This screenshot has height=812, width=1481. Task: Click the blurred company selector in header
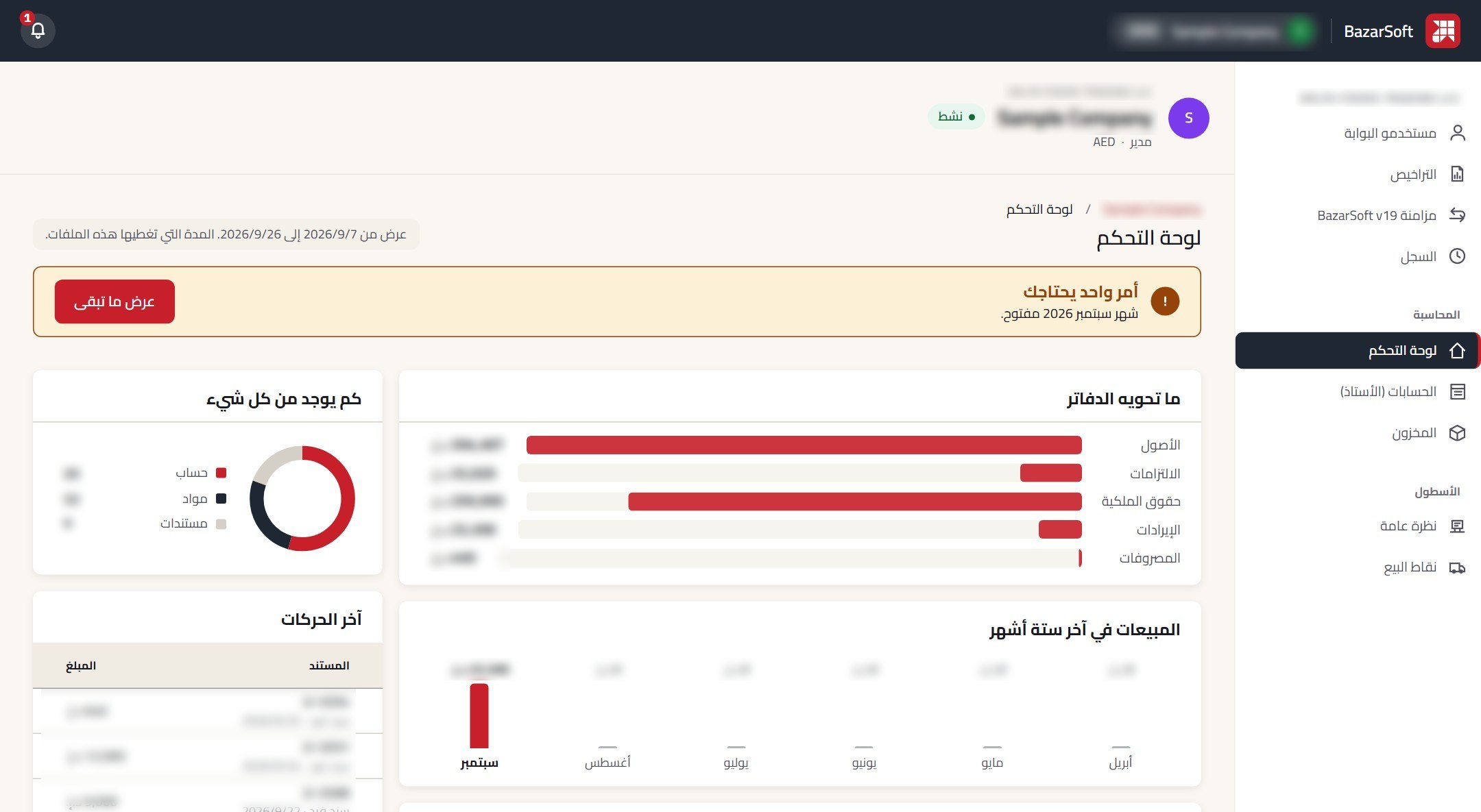click(x=1214, y=31)
